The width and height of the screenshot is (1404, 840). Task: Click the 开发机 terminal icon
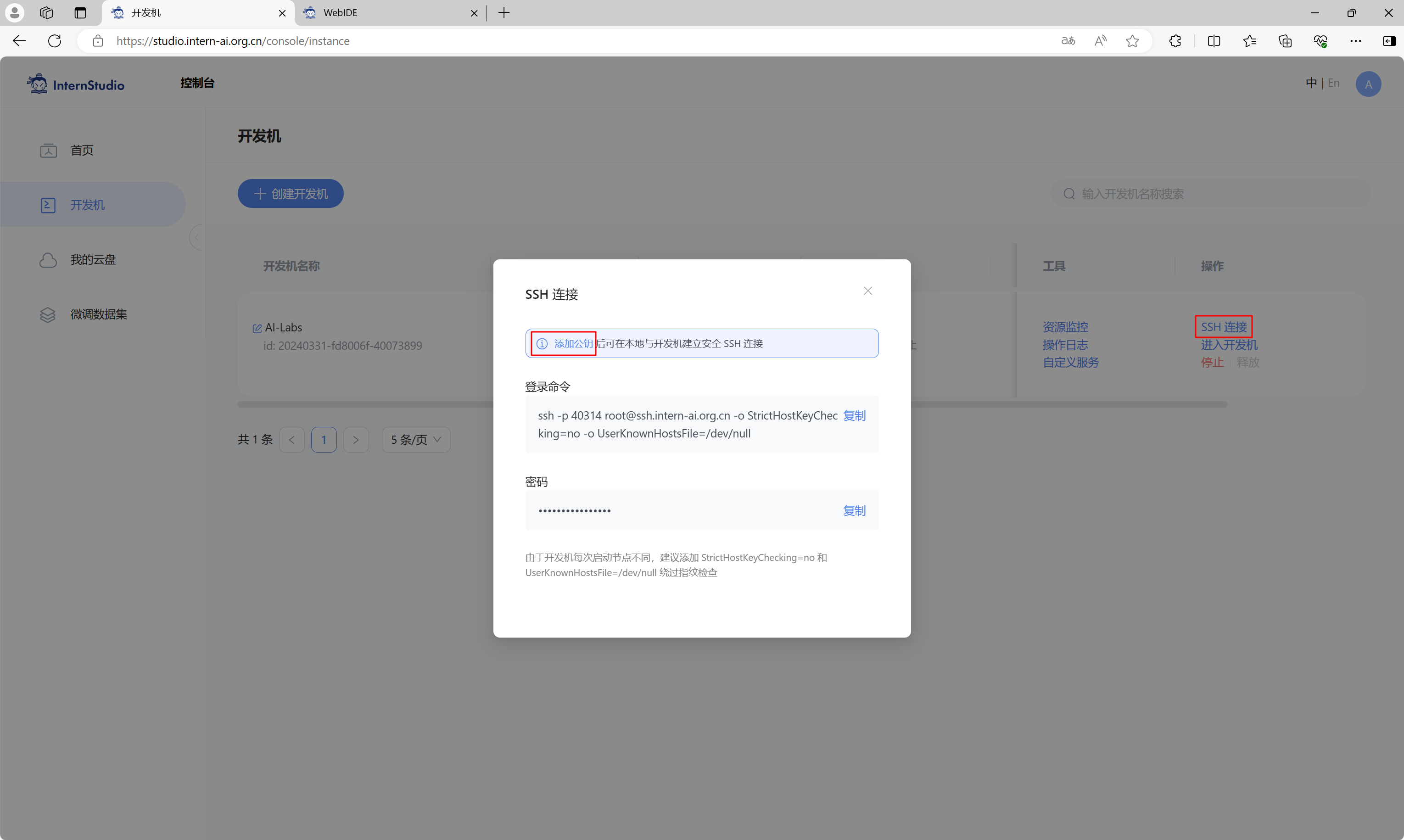click(x=48, y=205)
